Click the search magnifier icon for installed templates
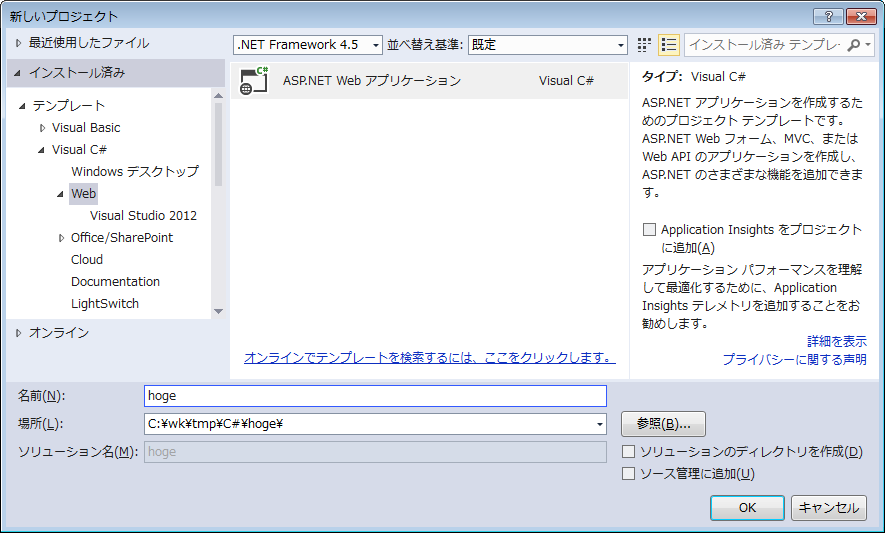 point(854,45)
